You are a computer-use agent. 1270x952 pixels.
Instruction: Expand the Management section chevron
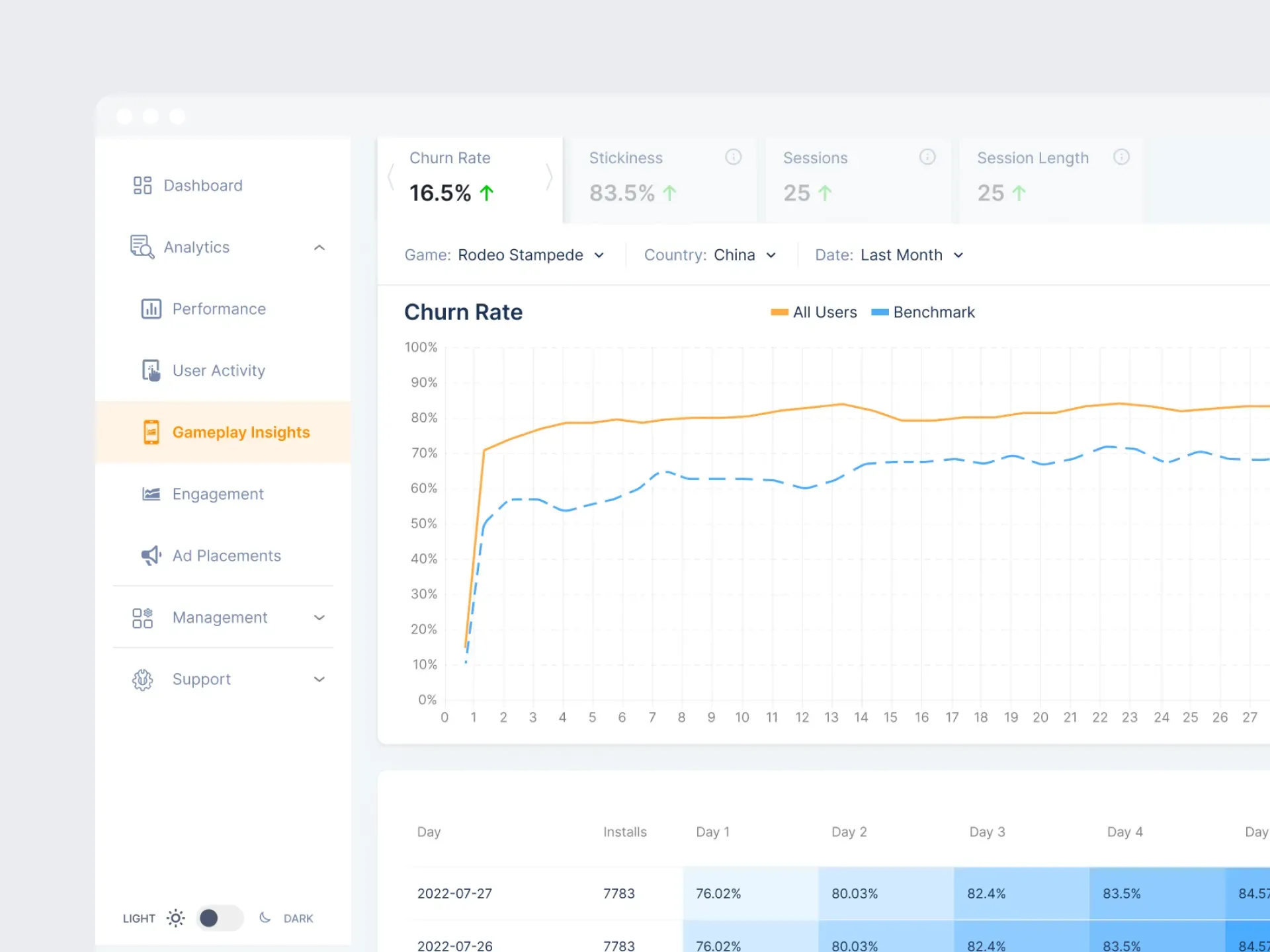pos(319,617)
